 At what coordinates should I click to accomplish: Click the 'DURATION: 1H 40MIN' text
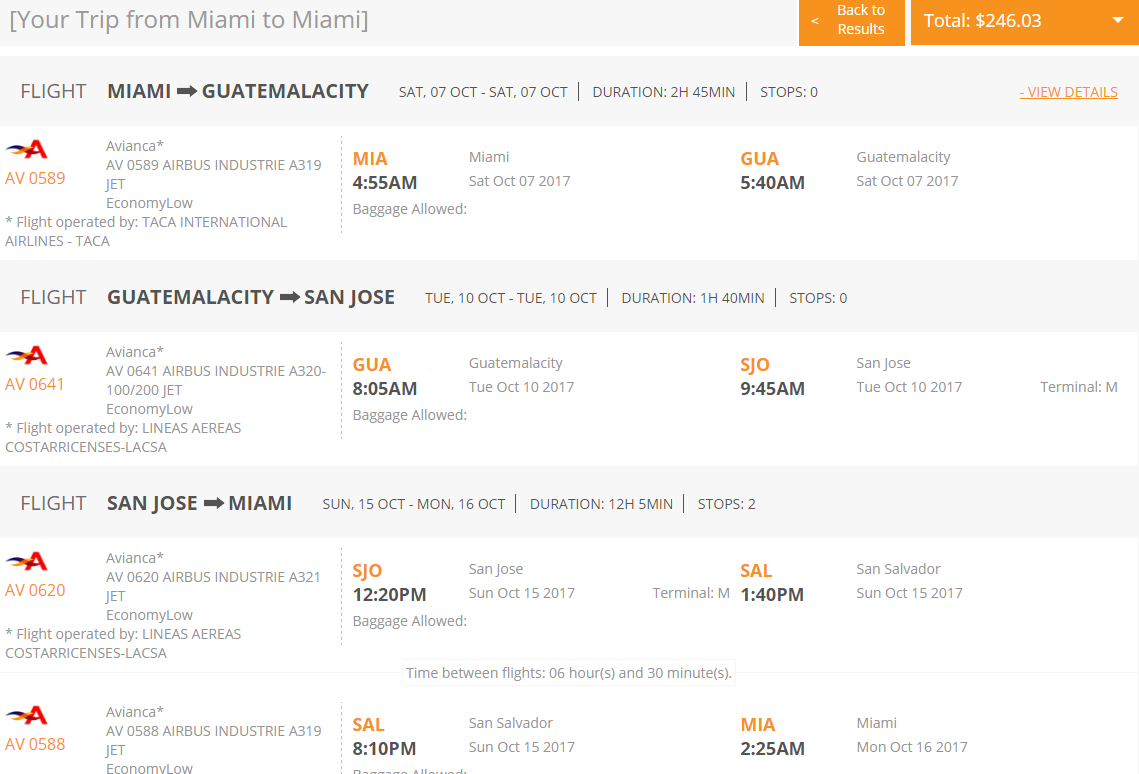click(693, 298)
